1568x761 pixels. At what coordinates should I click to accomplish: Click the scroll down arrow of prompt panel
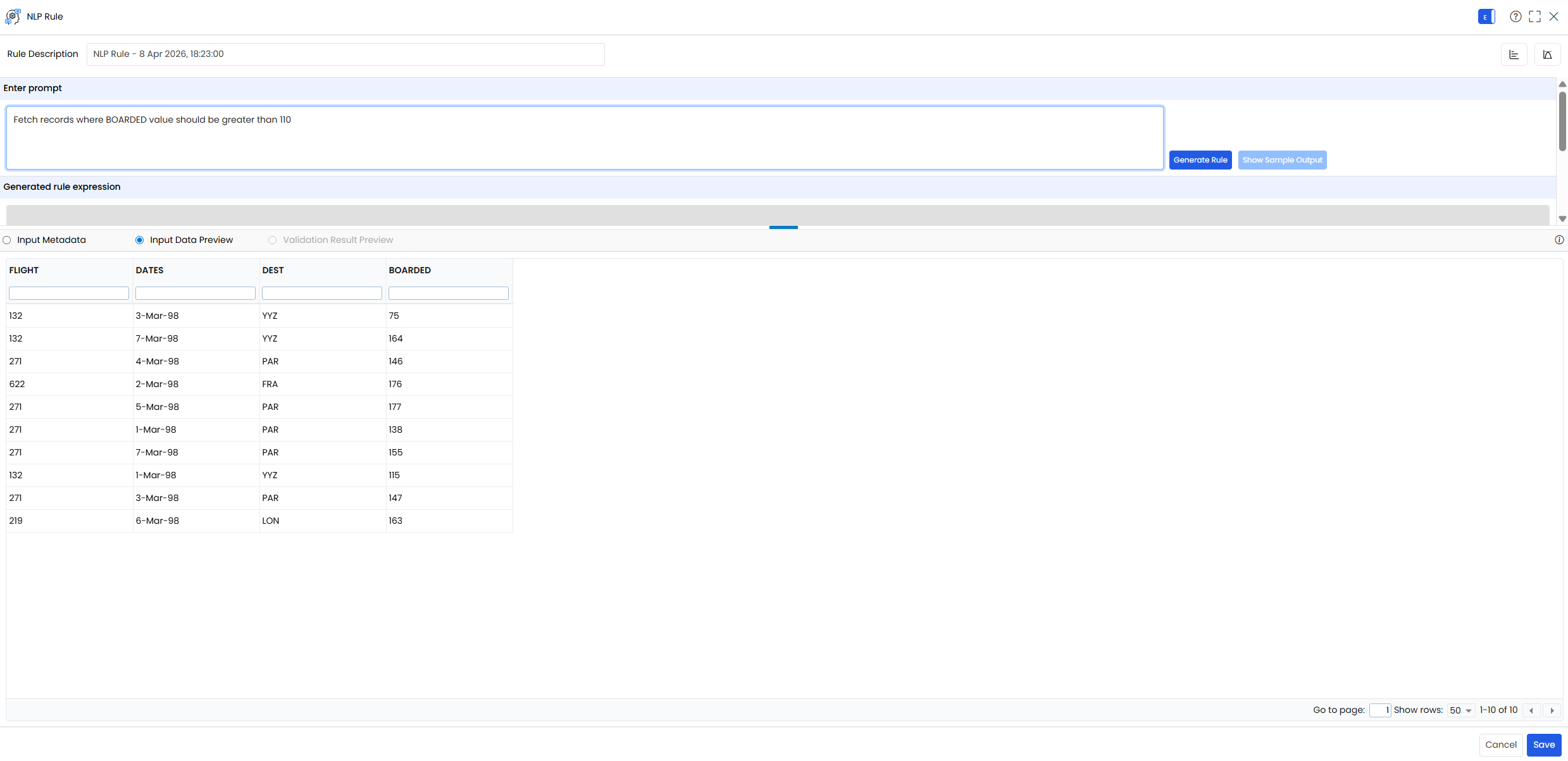pos(1562,219)
